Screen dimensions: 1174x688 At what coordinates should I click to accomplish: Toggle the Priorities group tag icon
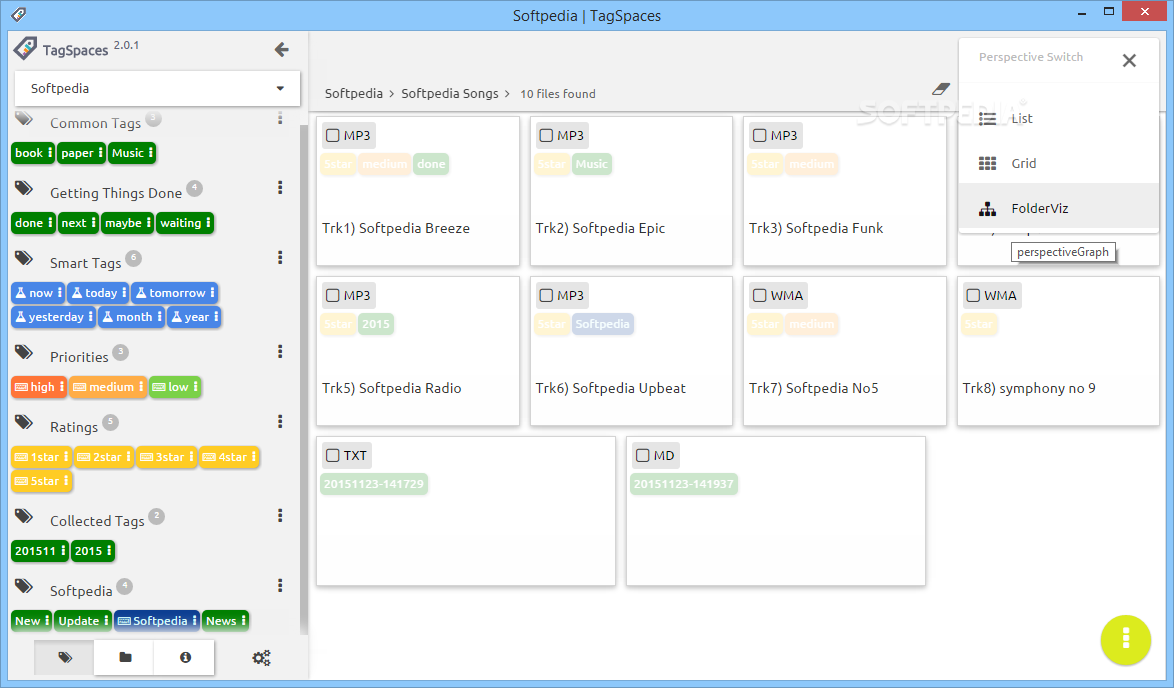(24, 352)
